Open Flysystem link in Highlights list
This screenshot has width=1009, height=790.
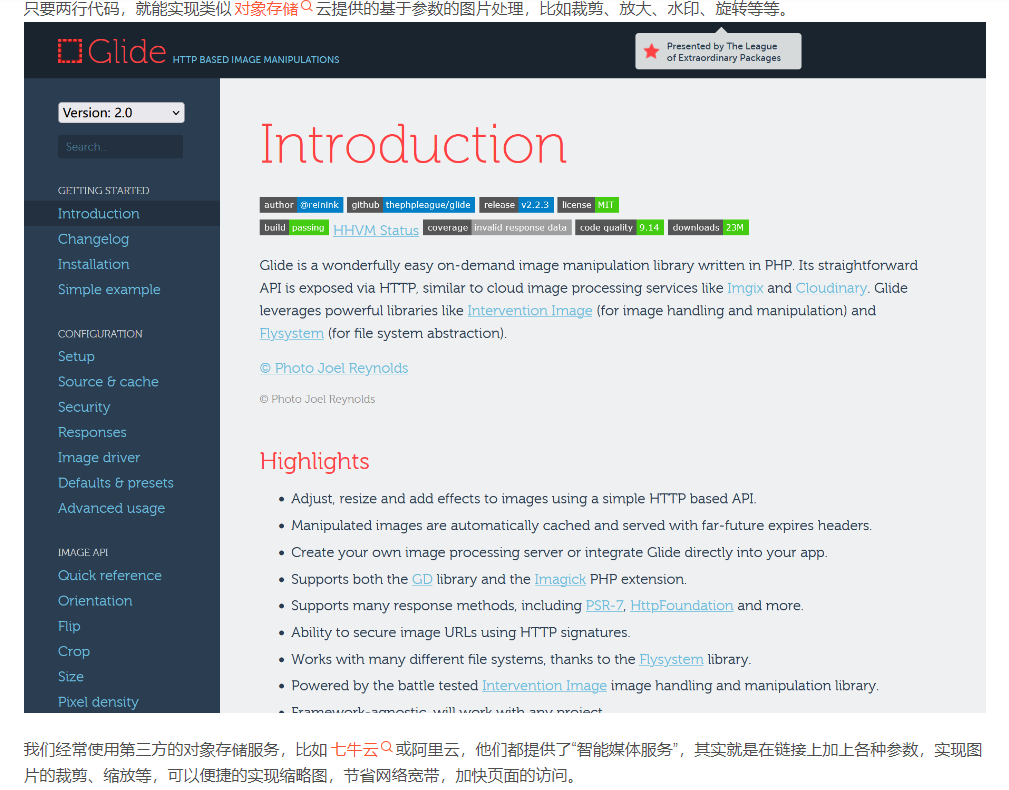click(671, 659)
